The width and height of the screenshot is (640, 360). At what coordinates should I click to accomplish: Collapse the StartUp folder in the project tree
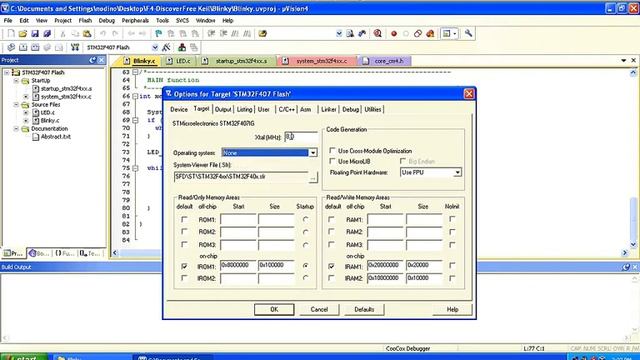[x=16, y=80]
